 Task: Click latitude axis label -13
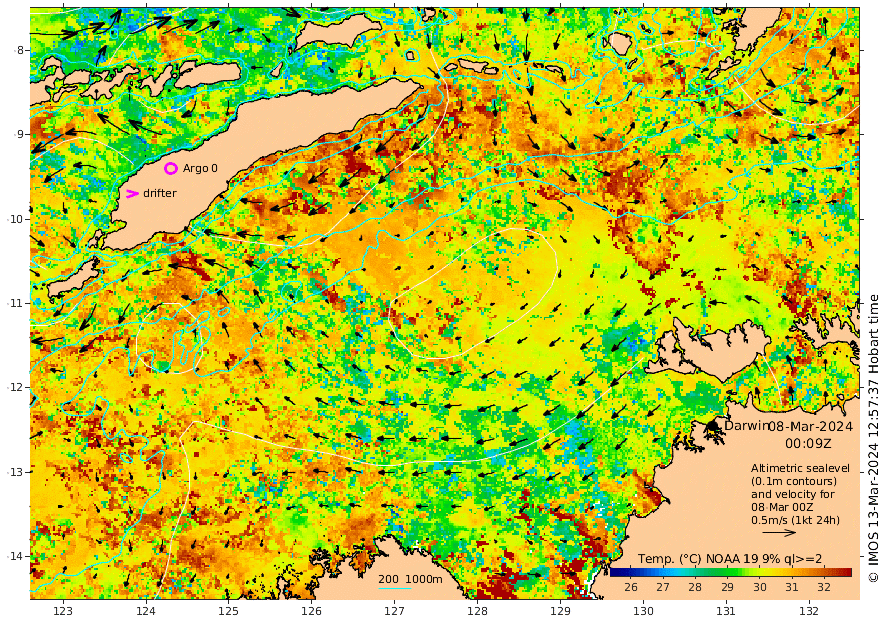tap(15, 472)
